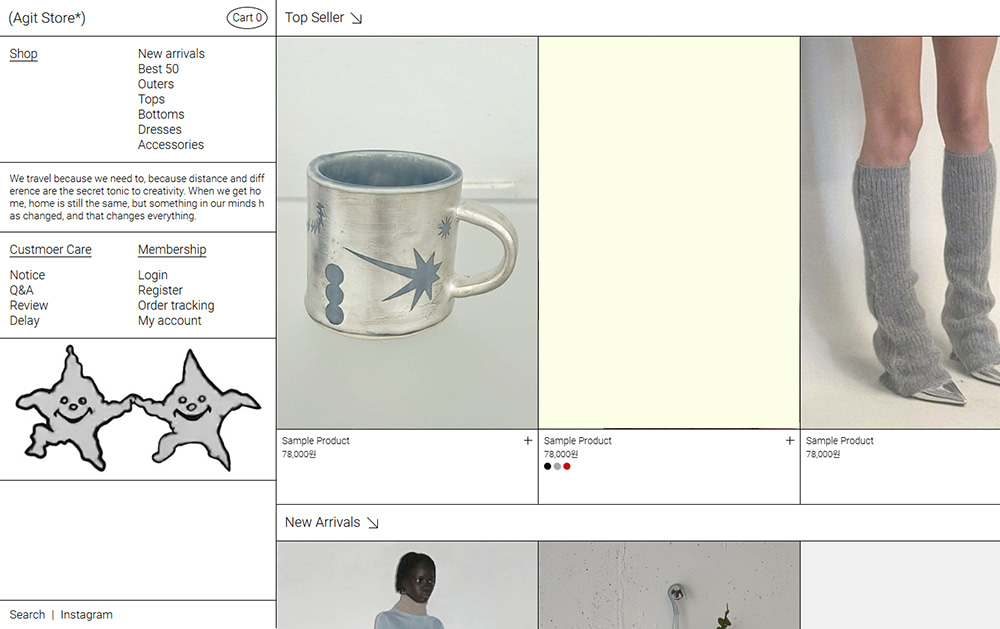This screenshot has width=1000, height=629.
Task: Open the Cart 0 button
Action: pos(247,18)
